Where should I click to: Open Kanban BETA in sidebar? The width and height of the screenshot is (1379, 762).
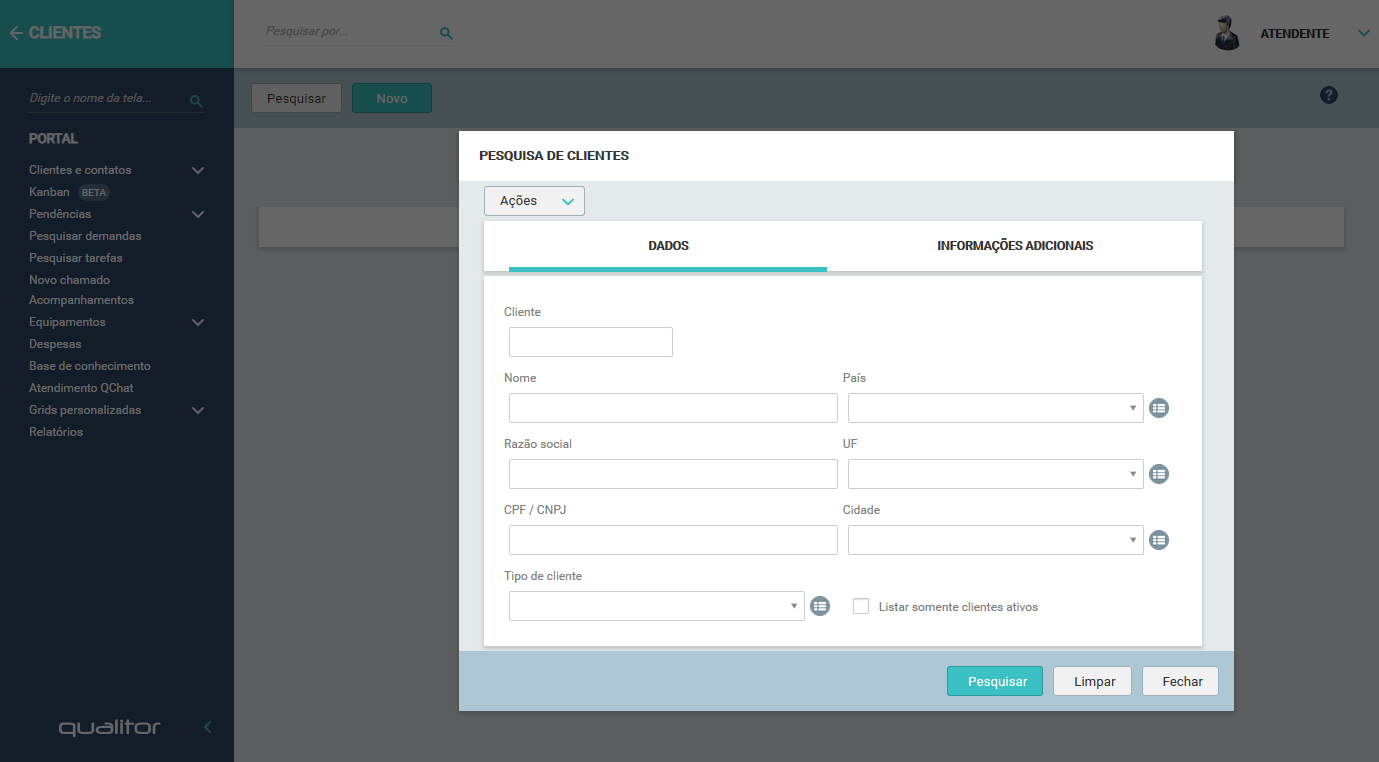69,192
